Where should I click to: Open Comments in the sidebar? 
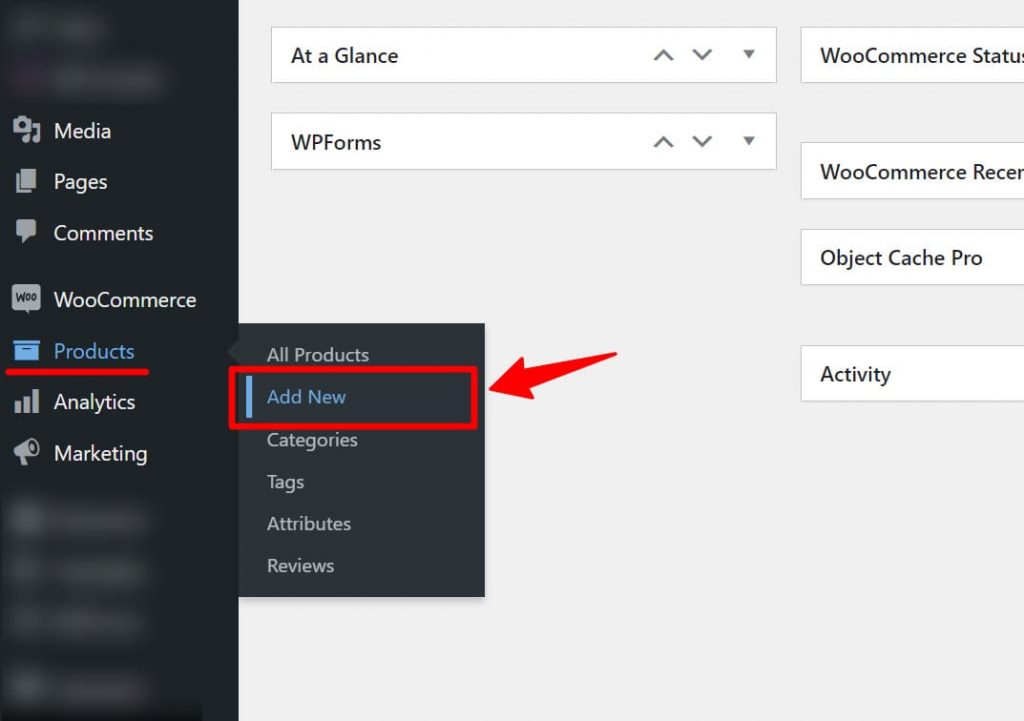[x=103, y=233]
